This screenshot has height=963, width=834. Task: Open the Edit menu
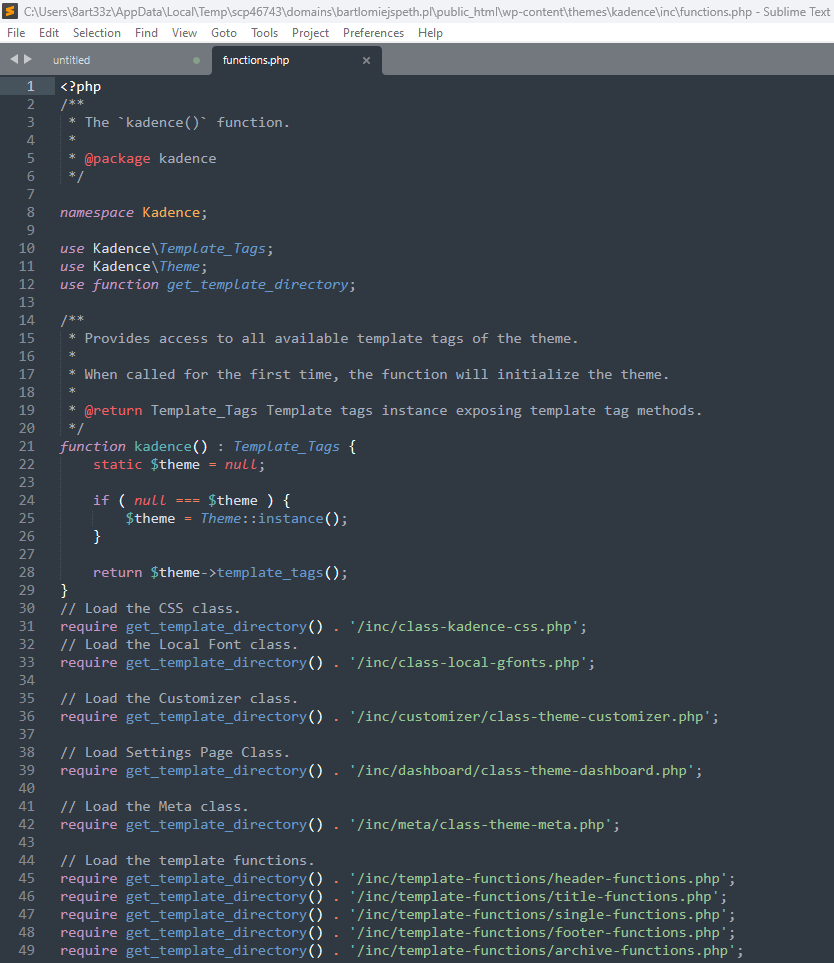[x=48, y=32]
